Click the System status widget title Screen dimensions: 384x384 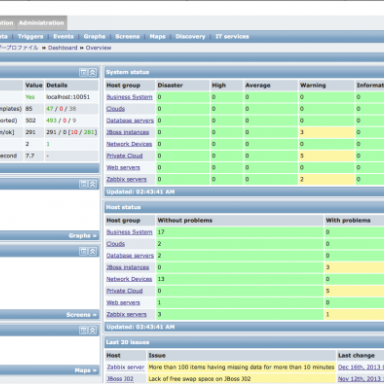pyautogui.click(x=127, y=72)
